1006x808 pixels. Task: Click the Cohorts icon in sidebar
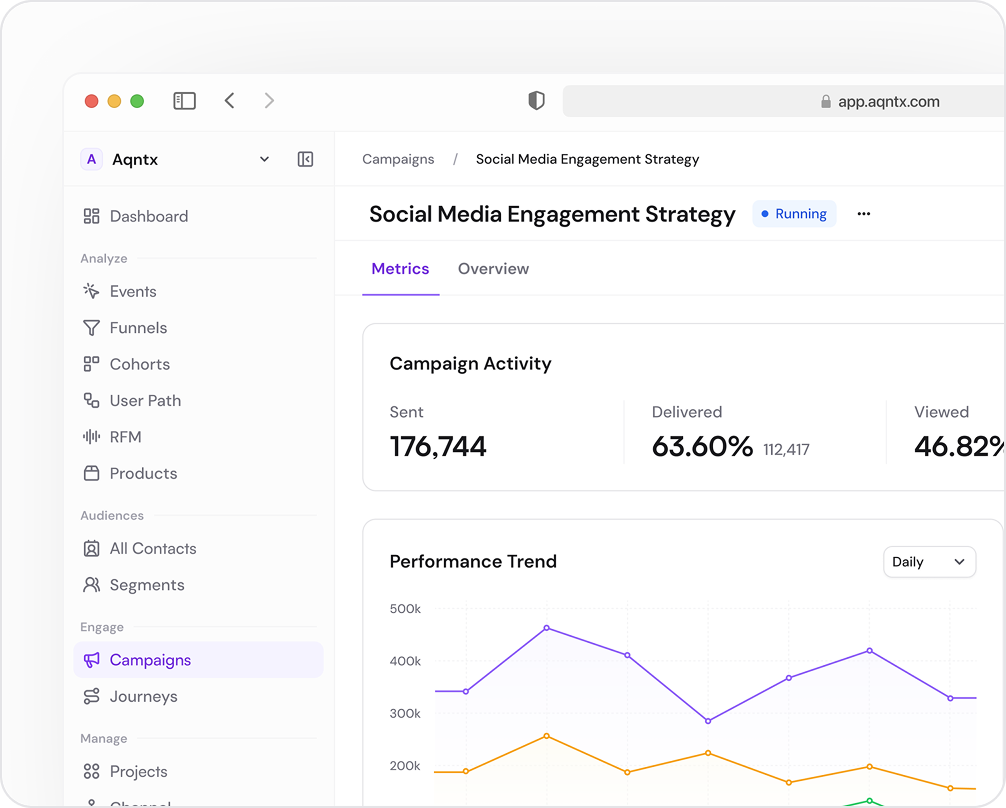tap(91, 364)
